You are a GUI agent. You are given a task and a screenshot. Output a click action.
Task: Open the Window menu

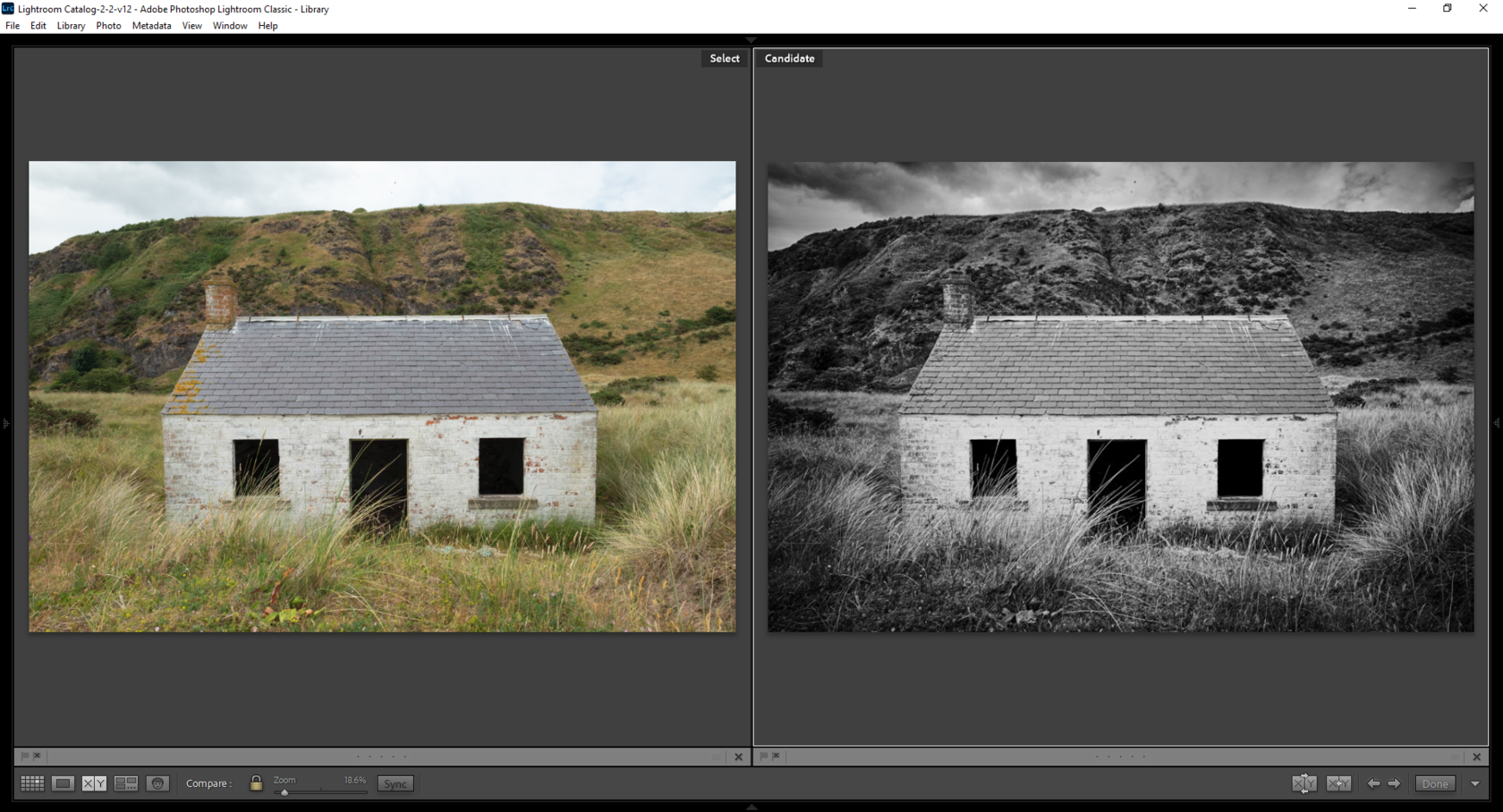230,26
